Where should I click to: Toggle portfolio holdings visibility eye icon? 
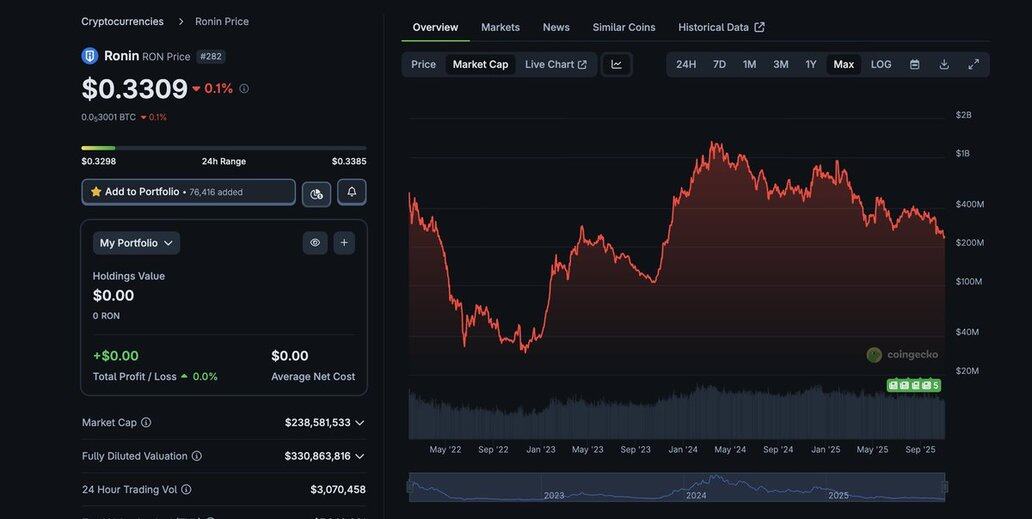315,243
